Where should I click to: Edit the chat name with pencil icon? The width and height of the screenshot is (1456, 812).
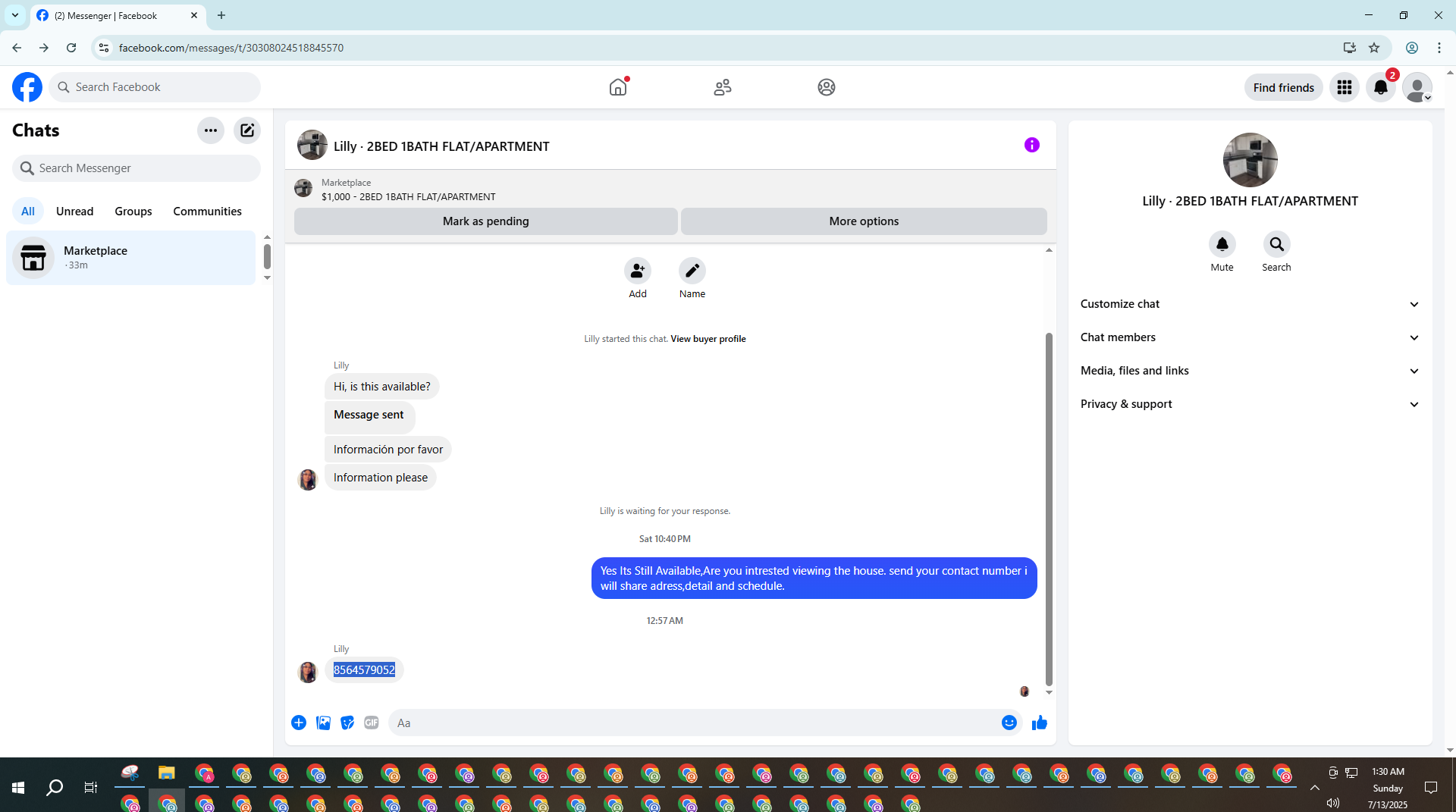tap(692, 271)
